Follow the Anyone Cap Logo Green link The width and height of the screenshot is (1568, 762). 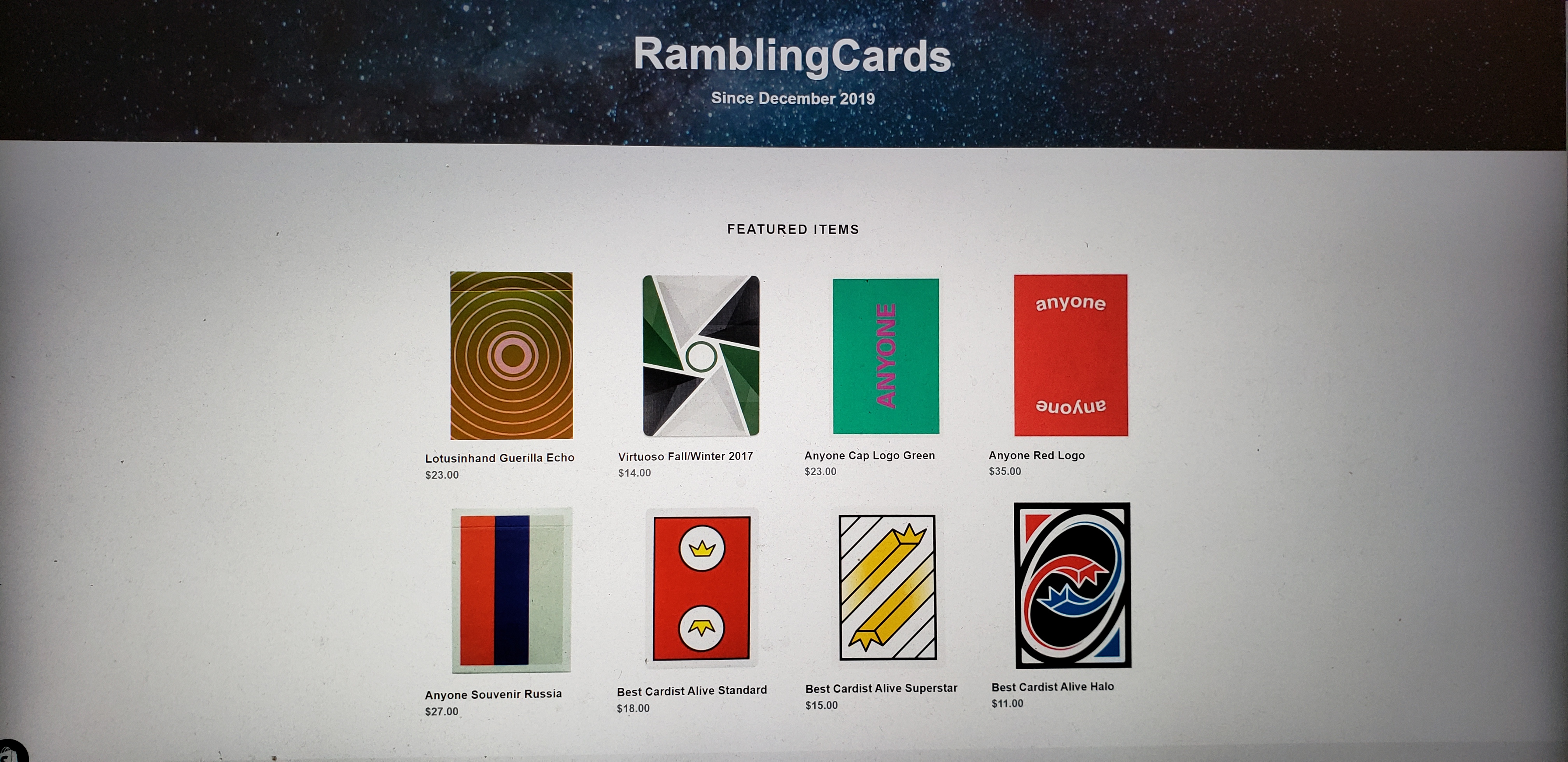point(869,455)
